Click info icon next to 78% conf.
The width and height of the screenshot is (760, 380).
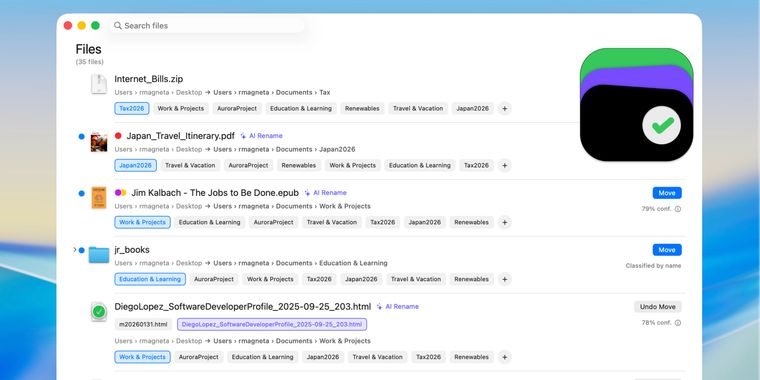point(678,323)
